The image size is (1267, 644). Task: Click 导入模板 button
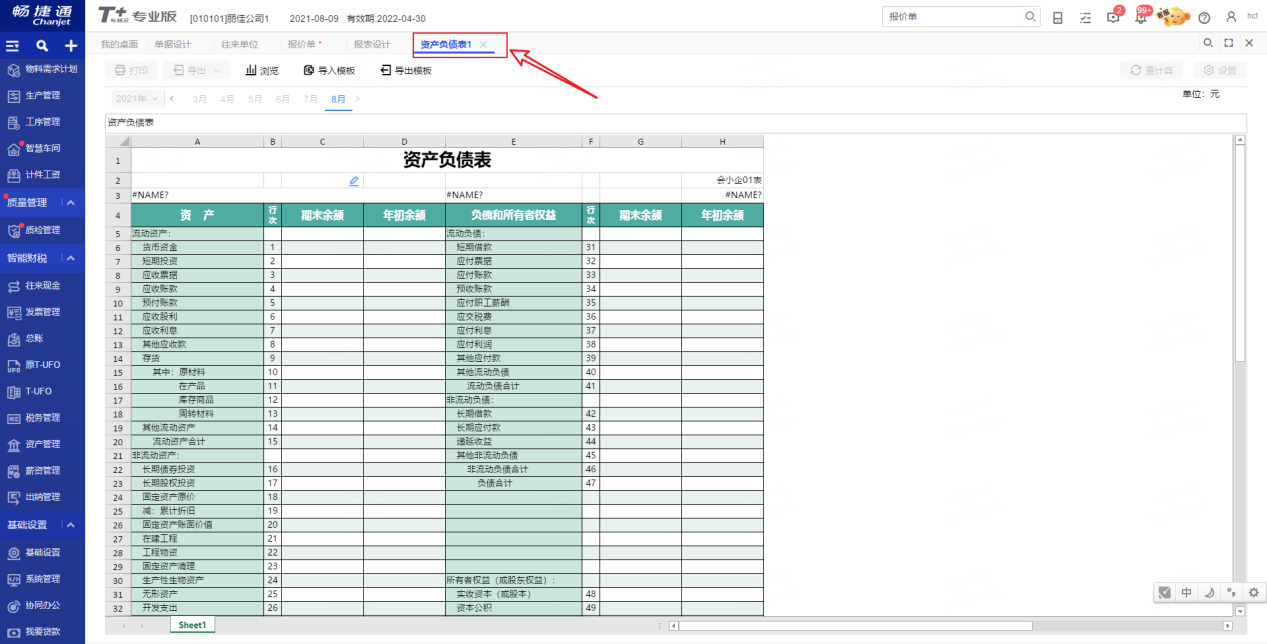(329, 71)
